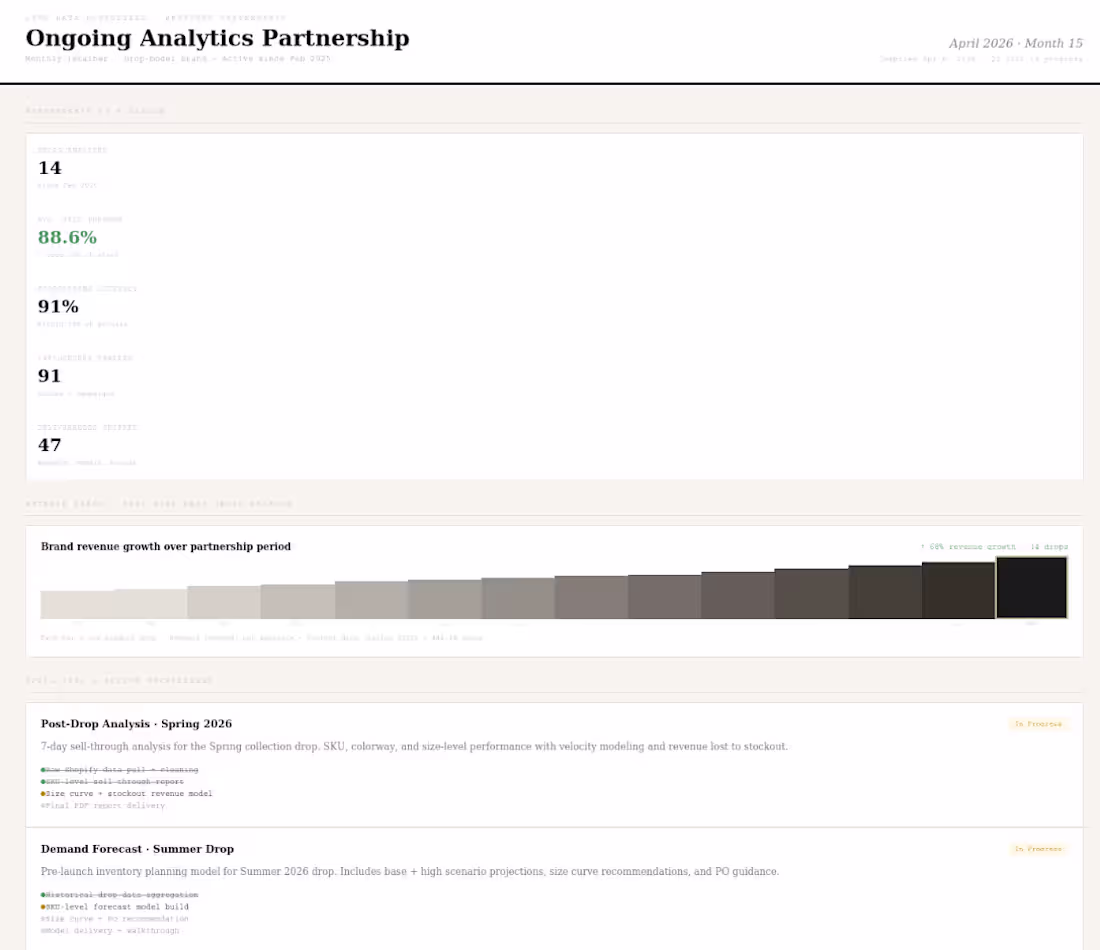Click the "47" deliverables shipped stat
Image resolution: width=1100 pixels, height=950 pixels.
49,444
